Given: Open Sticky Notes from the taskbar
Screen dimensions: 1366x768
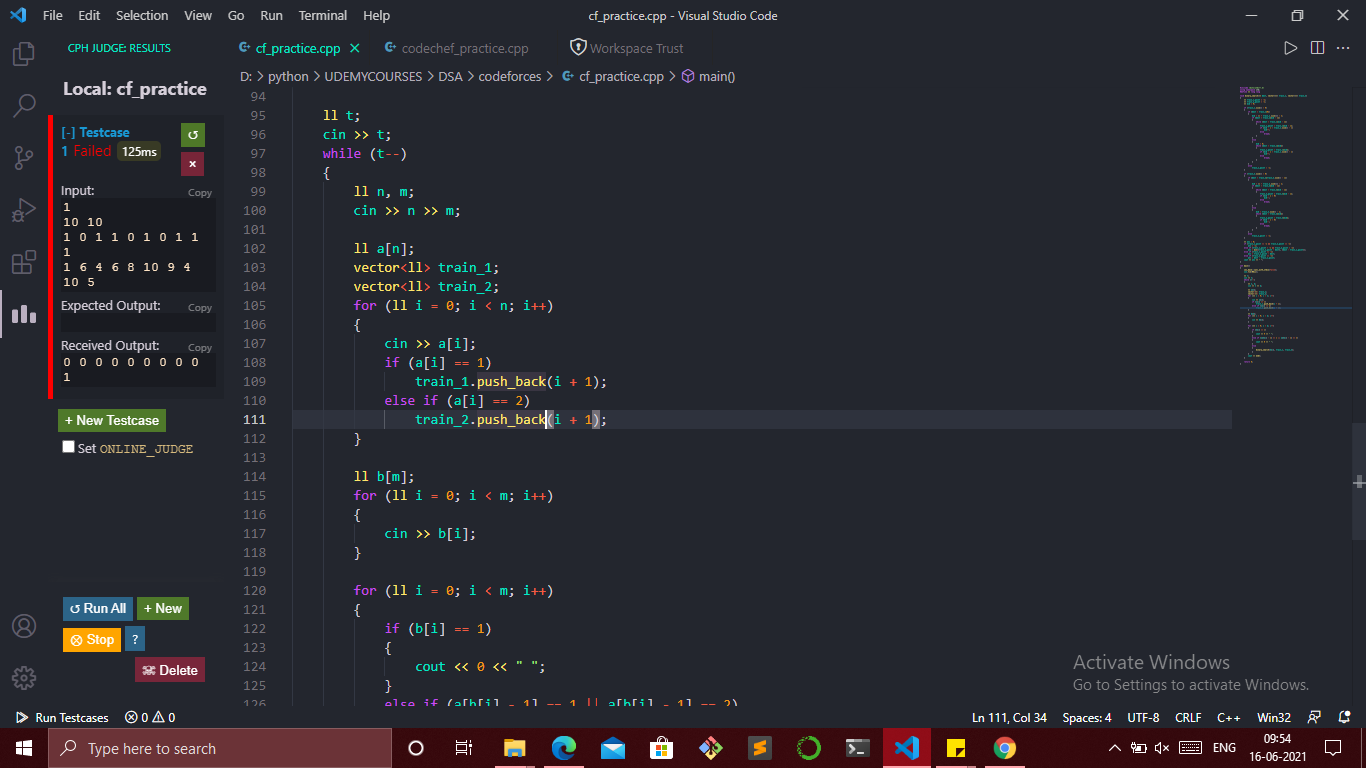Looking at the screenshot, I should (956, 748).
